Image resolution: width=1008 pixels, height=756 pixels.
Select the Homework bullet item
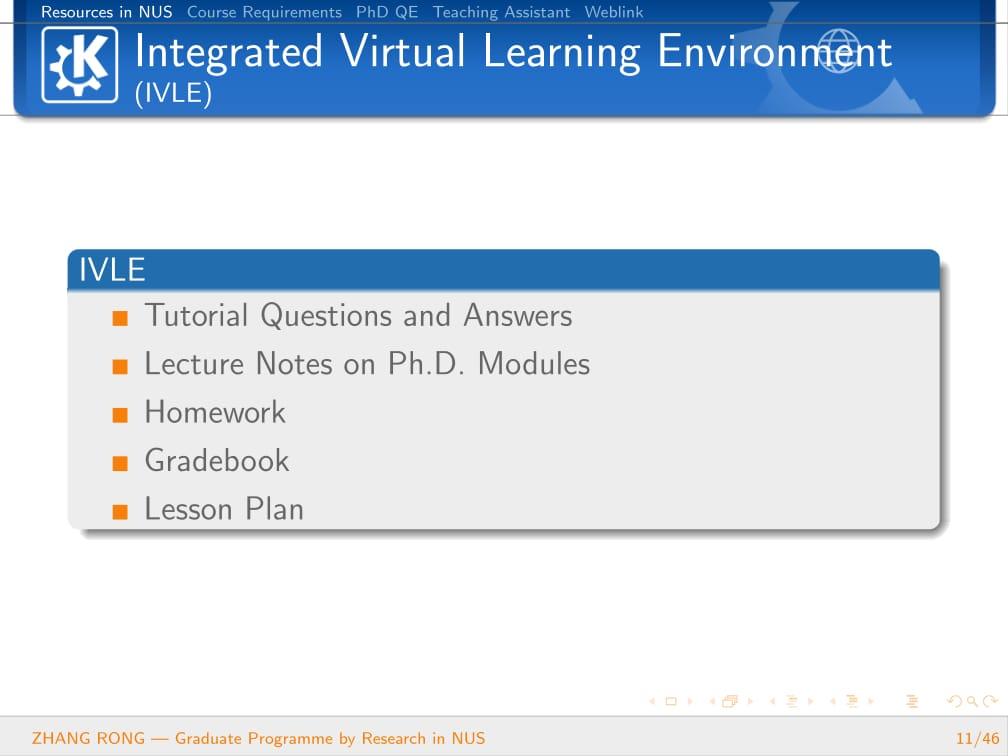click(x=215, y=412)
